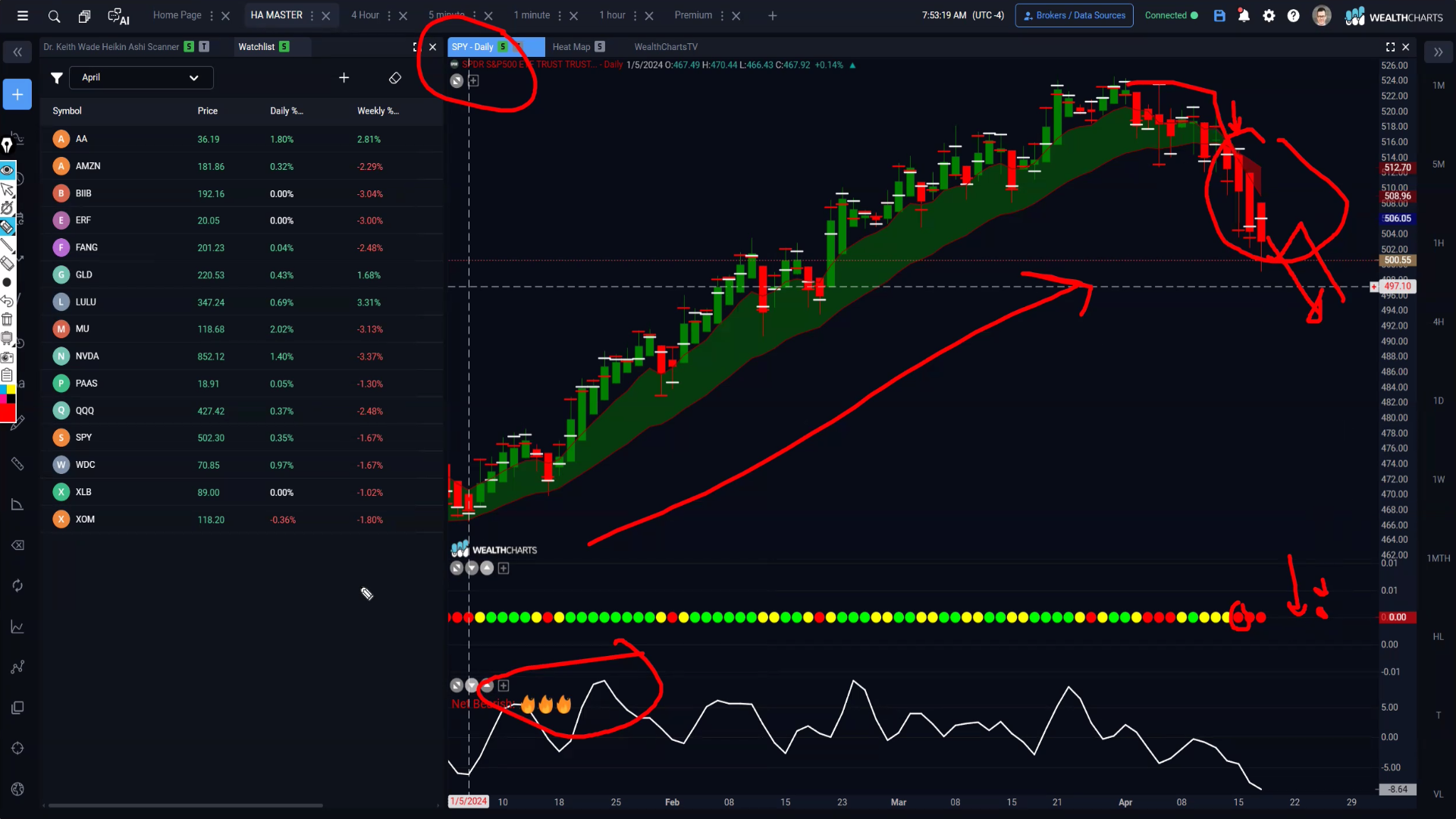Viewport: 1456px width, 819px height.
Task: Toggle the T badge on Heikin Ashi Scanner tab
Action: (x=204, y=47)
